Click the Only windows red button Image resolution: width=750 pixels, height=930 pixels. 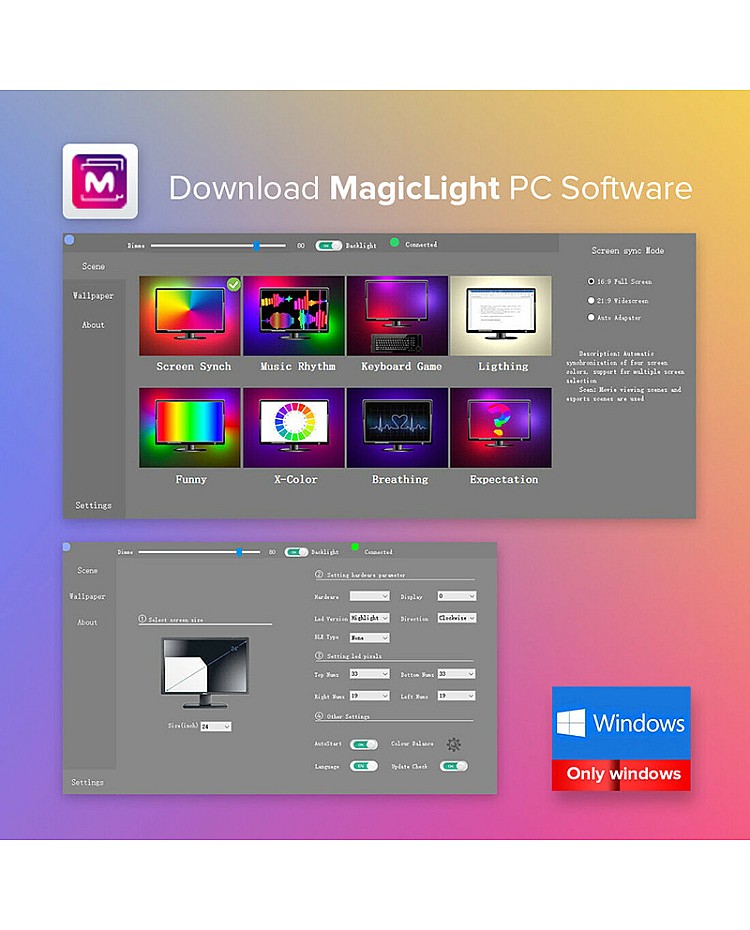tap(622, 774)
